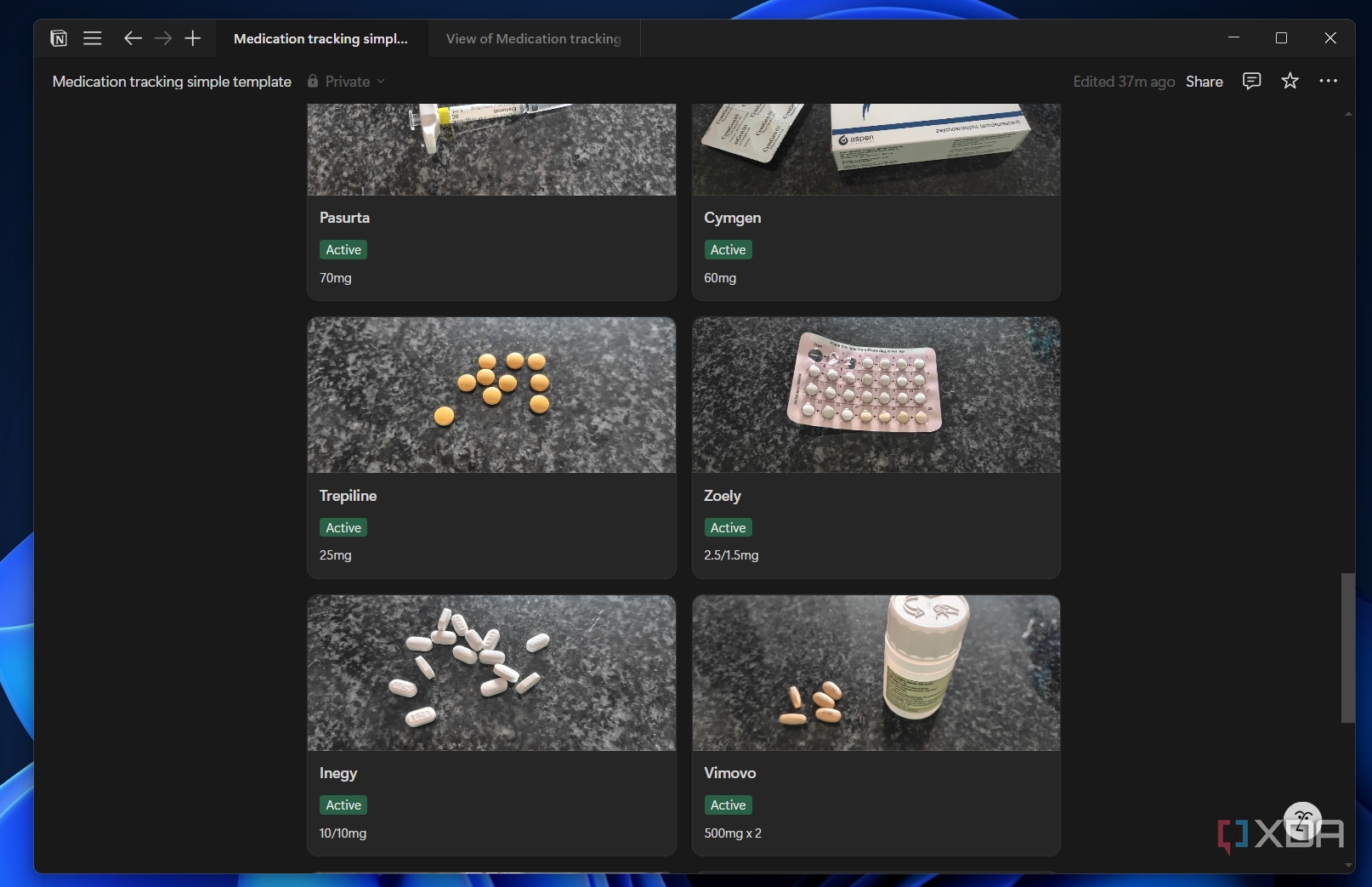Image resolution: width=1372 pixels, height=887 pixels.
Task: Expand the Private sharing dropdown
Action: 355,82
